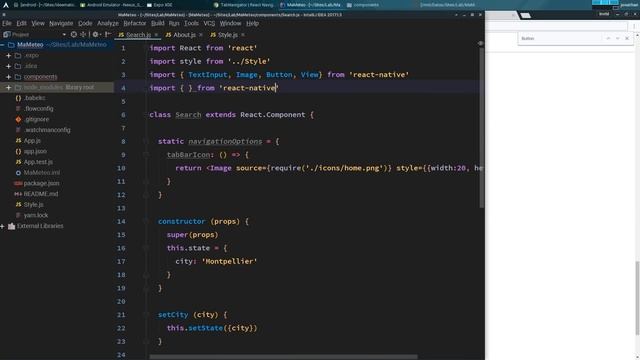Open the Edit menu
This screenshot has height=360, width=640.
[x=22, y=23]
